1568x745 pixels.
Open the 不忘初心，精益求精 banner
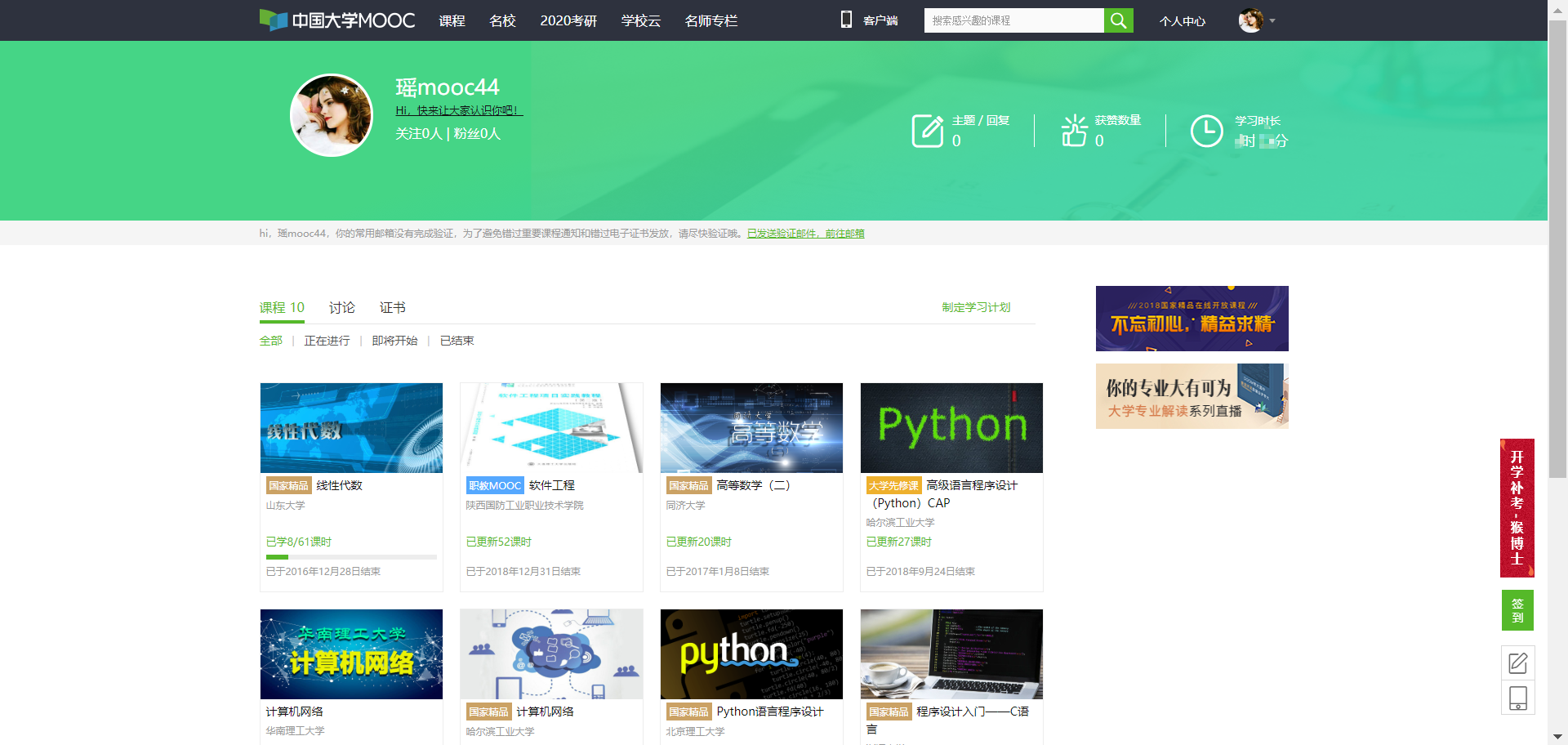(x=1192, y=319)
